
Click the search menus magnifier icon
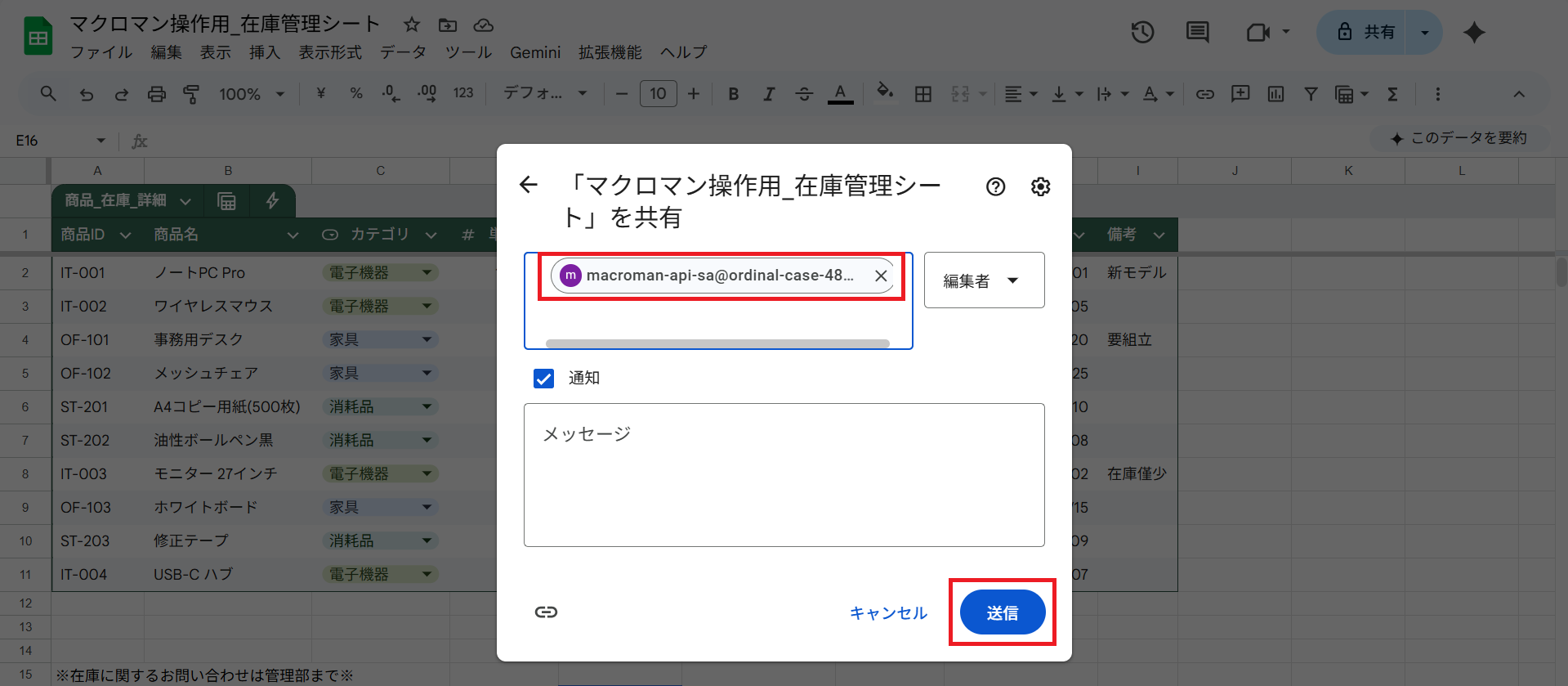pos(48,94)
